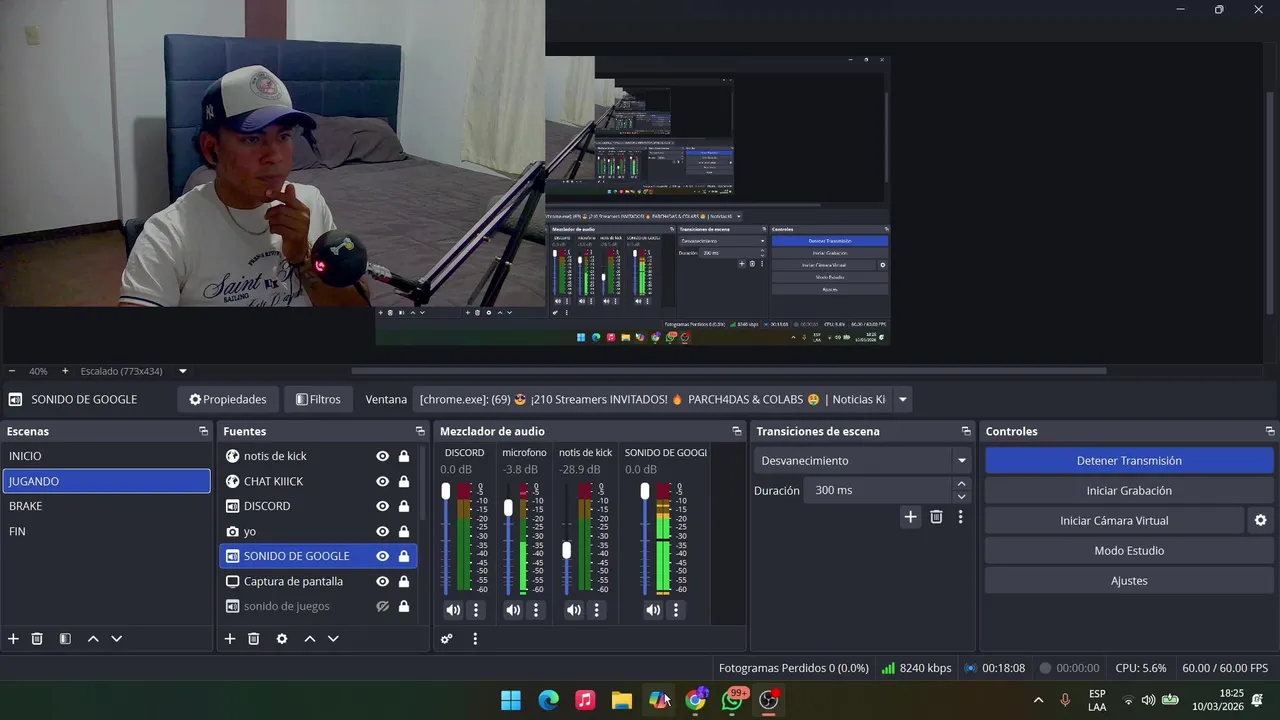1280x720 pixels.
Task: Unlock the notis de kick source
Action: (404, 456)
